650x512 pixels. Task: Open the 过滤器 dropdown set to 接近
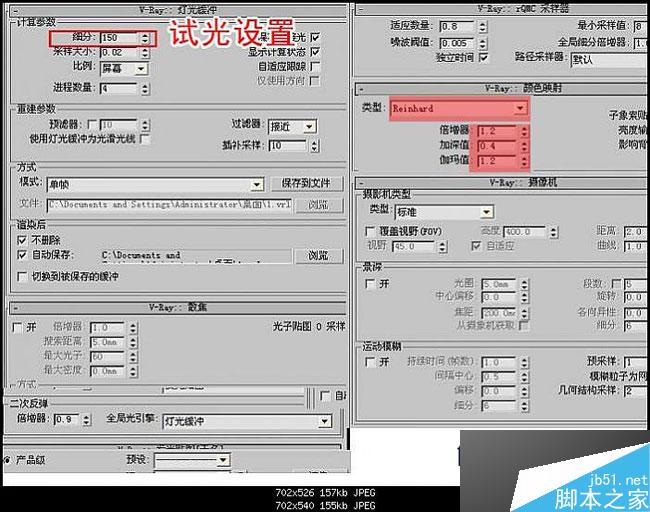293,126
